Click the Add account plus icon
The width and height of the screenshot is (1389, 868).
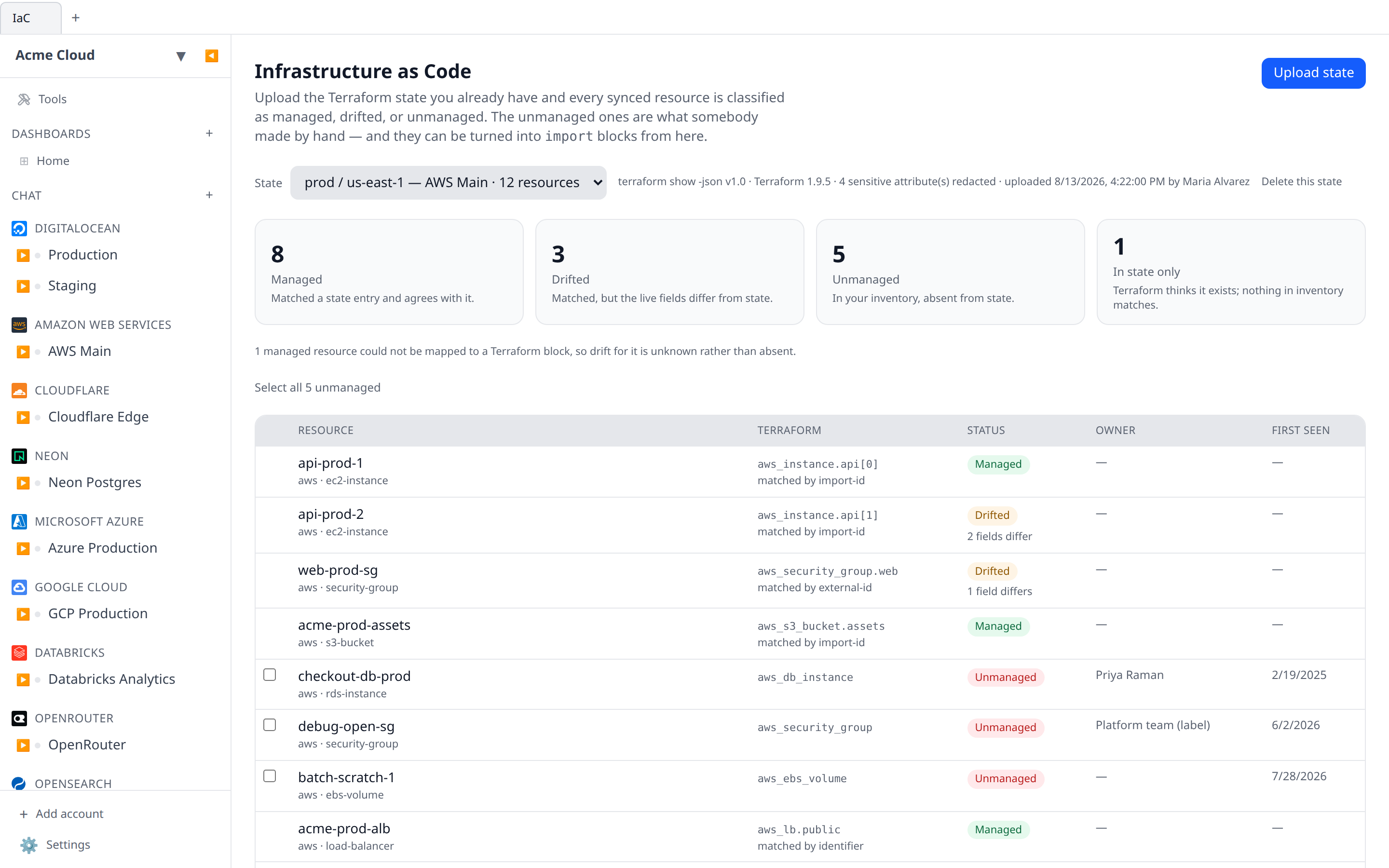tap(24, 814)
